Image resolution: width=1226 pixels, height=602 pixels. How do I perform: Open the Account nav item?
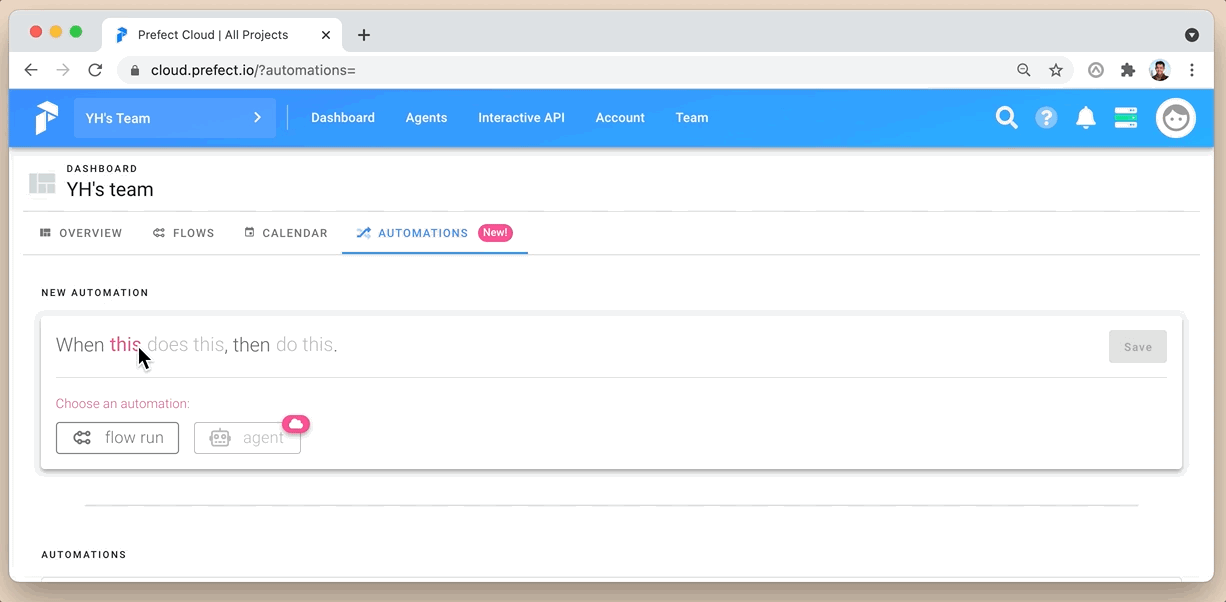[620, 118]
